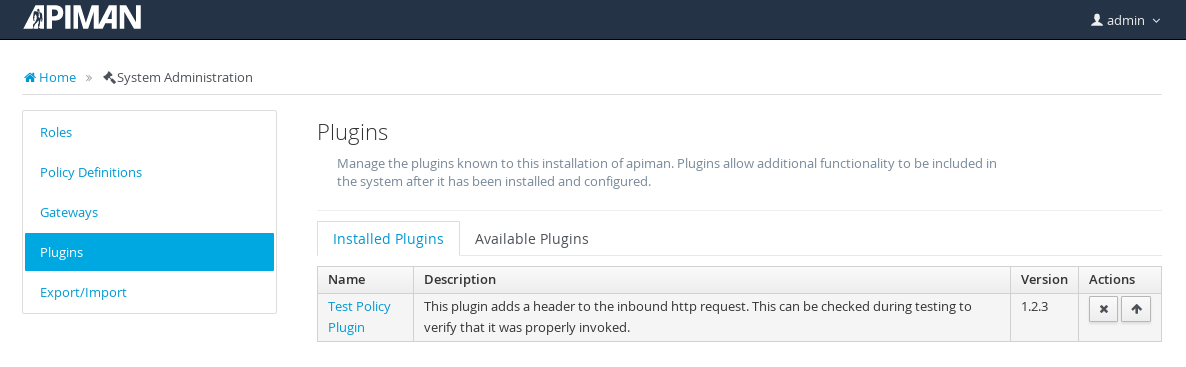1186x367 pixels.
Task: Select the System Administration breadcrumb text
Action: (x=185, y=77)
